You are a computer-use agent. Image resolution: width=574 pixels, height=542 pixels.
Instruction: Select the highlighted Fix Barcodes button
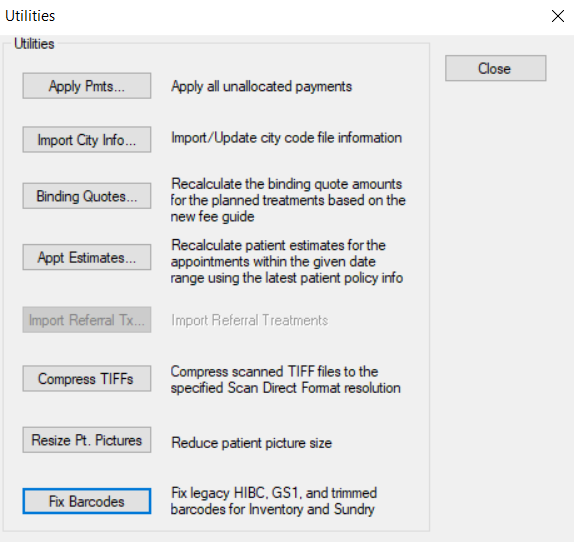point(87,501)
